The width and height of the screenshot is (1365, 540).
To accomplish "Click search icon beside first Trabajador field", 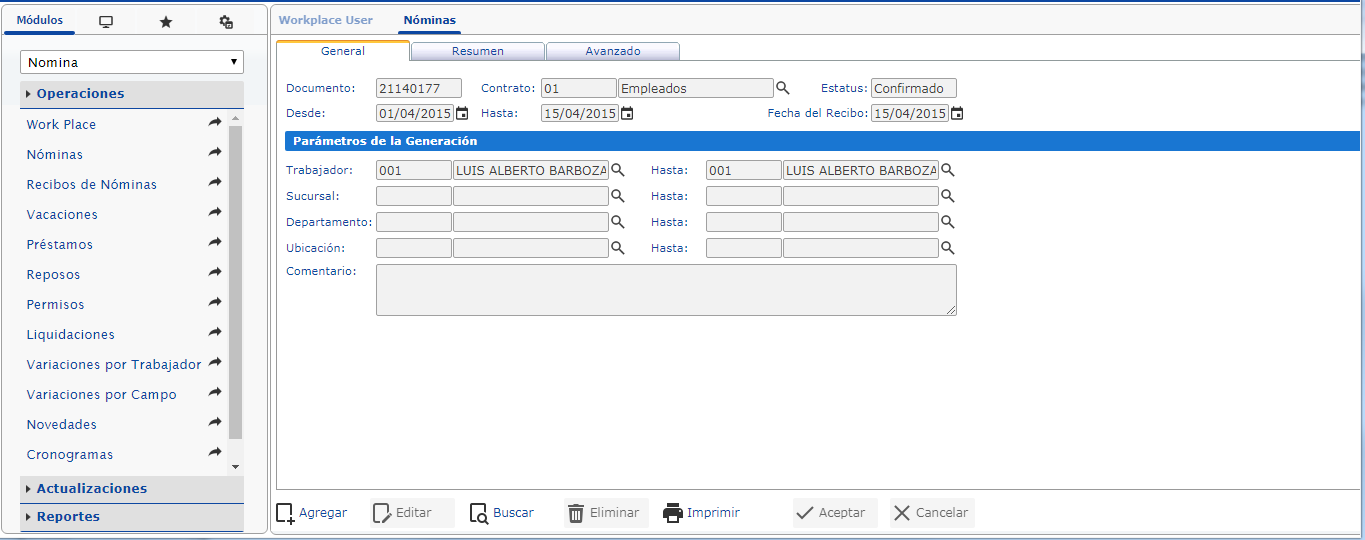I will pyautogui.click(x=618, y=170).
